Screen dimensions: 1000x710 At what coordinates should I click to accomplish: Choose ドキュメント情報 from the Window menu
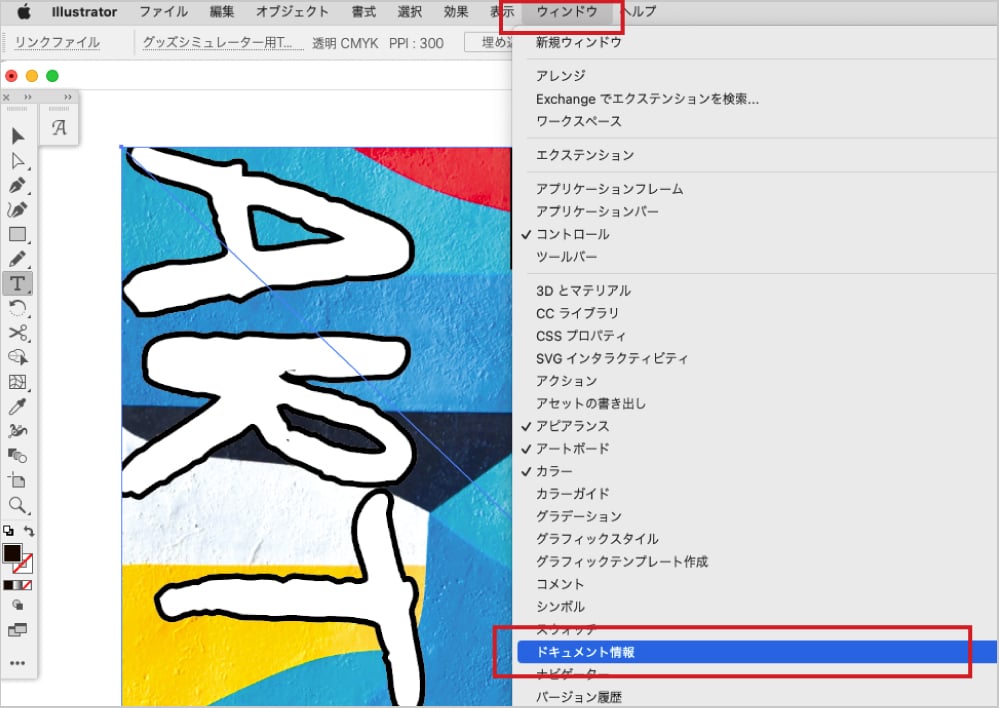coord(585,652)
